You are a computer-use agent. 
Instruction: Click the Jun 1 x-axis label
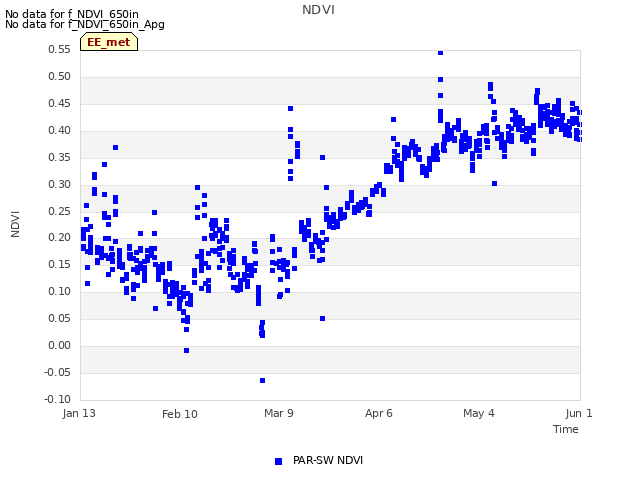pyautogui.click(x=579, y=413)
